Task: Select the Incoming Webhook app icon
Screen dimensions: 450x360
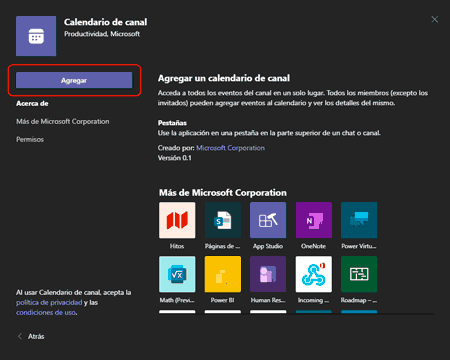Action: click(314, 274)
